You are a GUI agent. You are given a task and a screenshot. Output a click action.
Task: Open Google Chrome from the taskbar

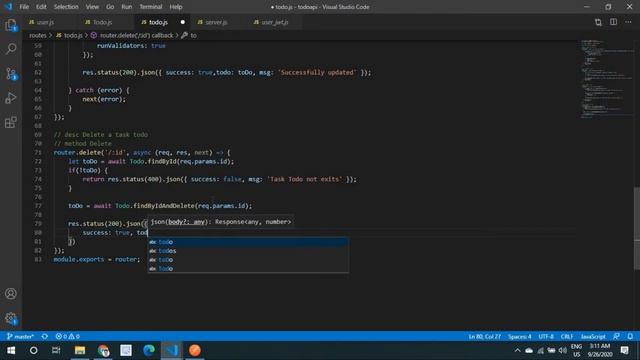click(x=103, y=350)
